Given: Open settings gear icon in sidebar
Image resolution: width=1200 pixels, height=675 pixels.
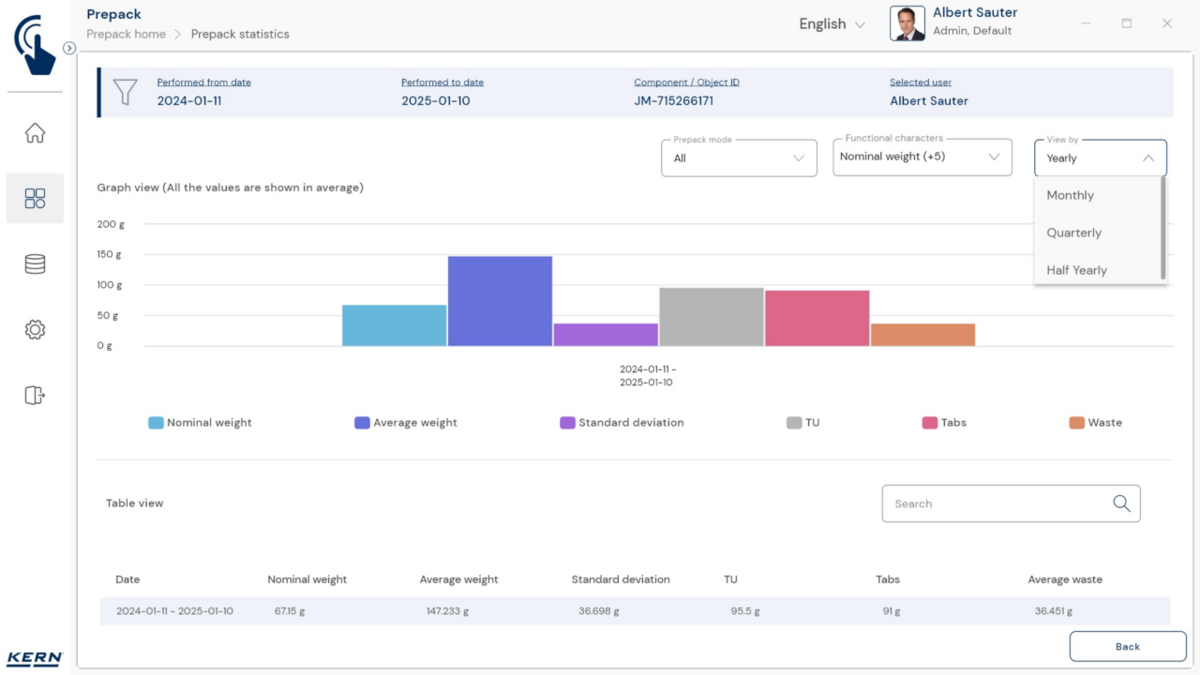Looking at the screenshot, I should point(35,330).
